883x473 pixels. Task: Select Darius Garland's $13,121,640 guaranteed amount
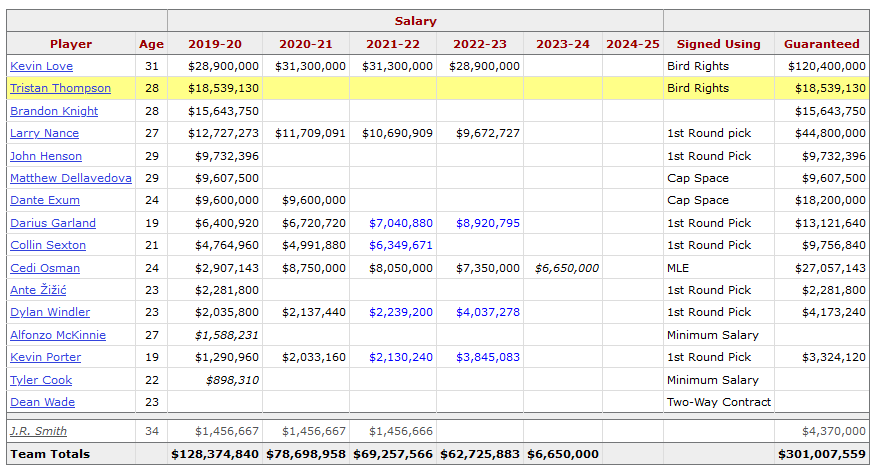click(x=830, y=223)
